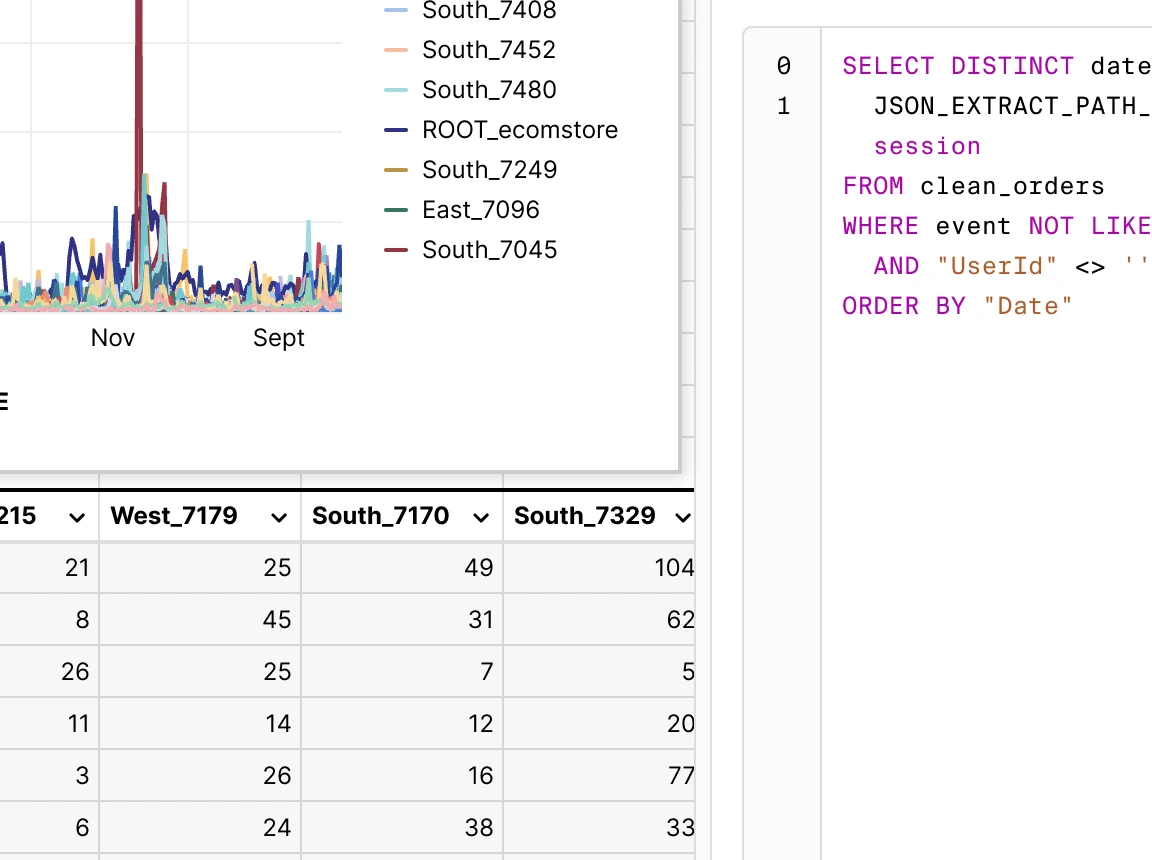
Task: Place cursor on the FROM clean_orders line
Action: pos(973,186)
